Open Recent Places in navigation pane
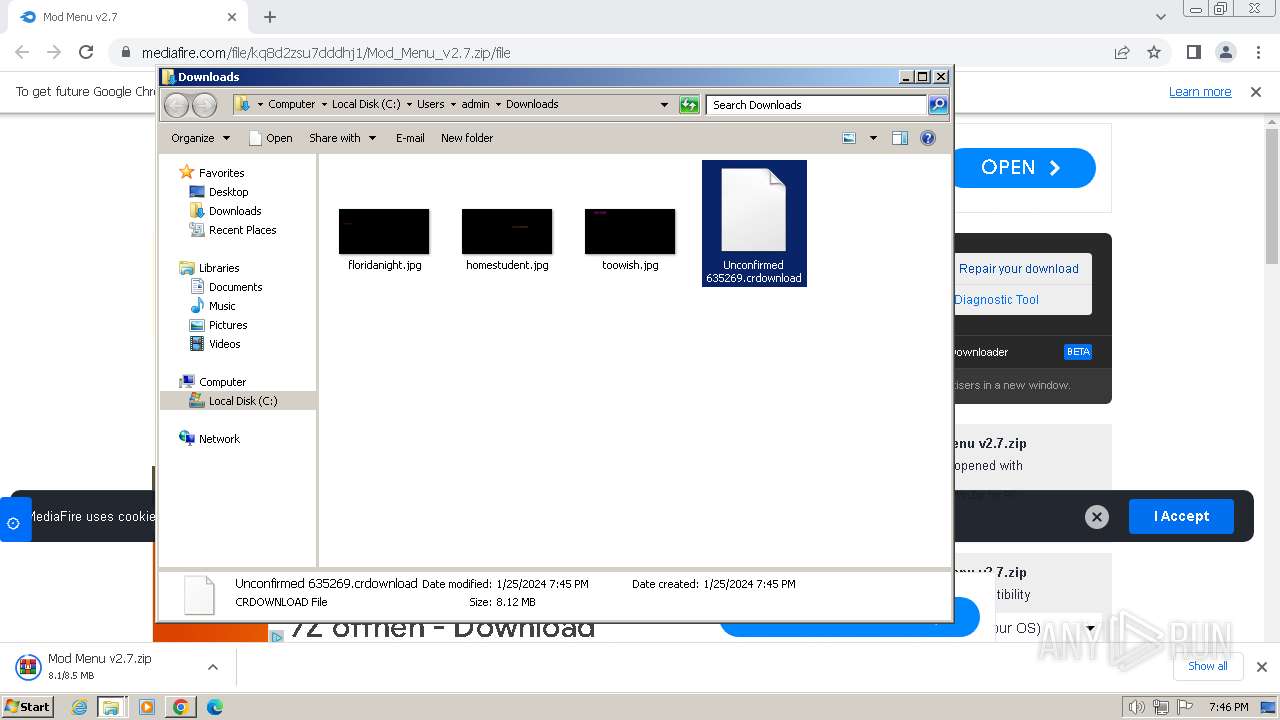 coord(242,230)
